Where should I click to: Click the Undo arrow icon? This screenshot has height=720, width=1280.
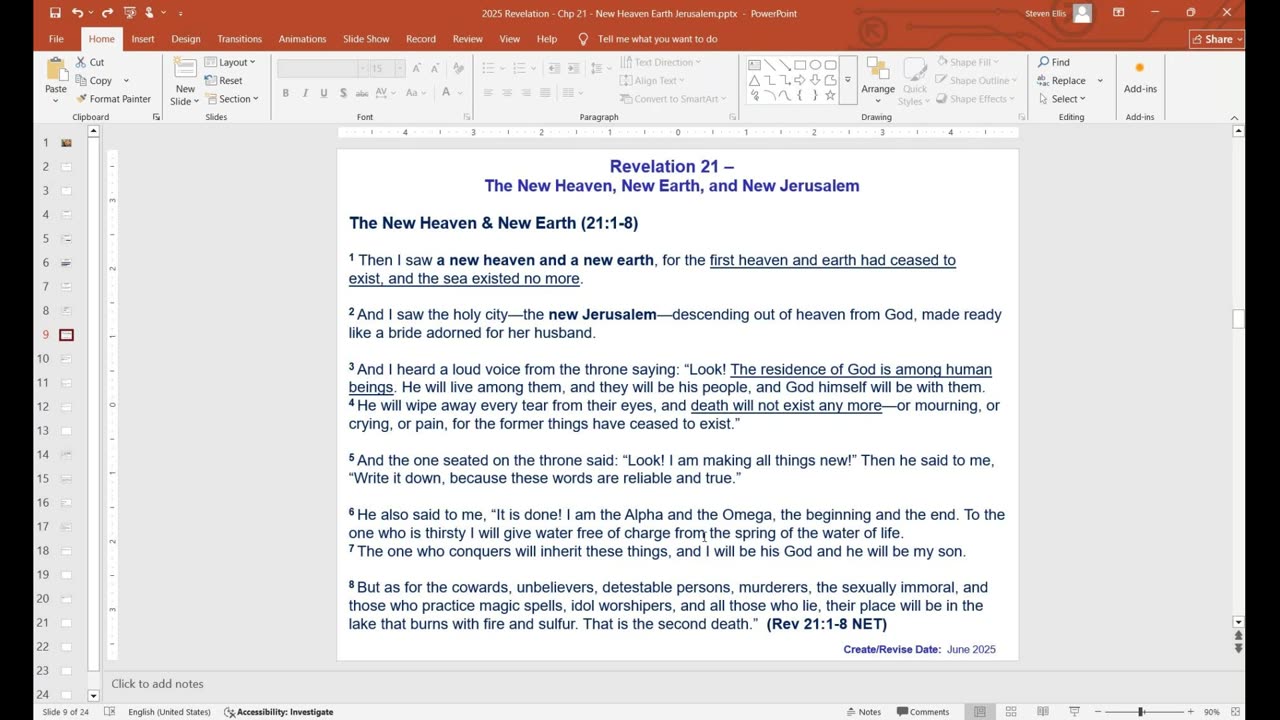tap(78, 13)
